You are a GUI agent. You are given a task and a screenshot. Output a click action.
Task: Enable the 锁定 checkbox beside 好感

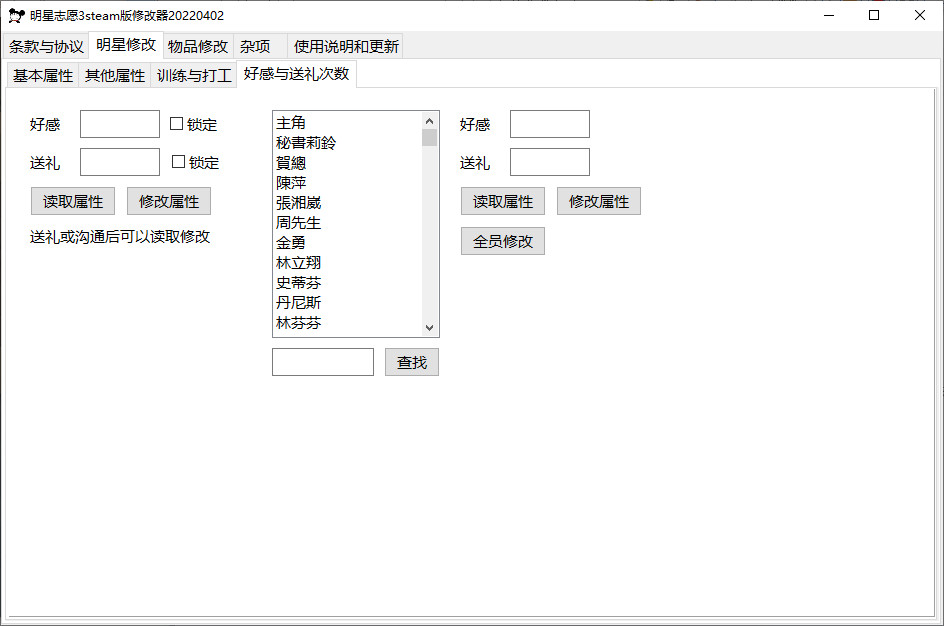(177, 124)
